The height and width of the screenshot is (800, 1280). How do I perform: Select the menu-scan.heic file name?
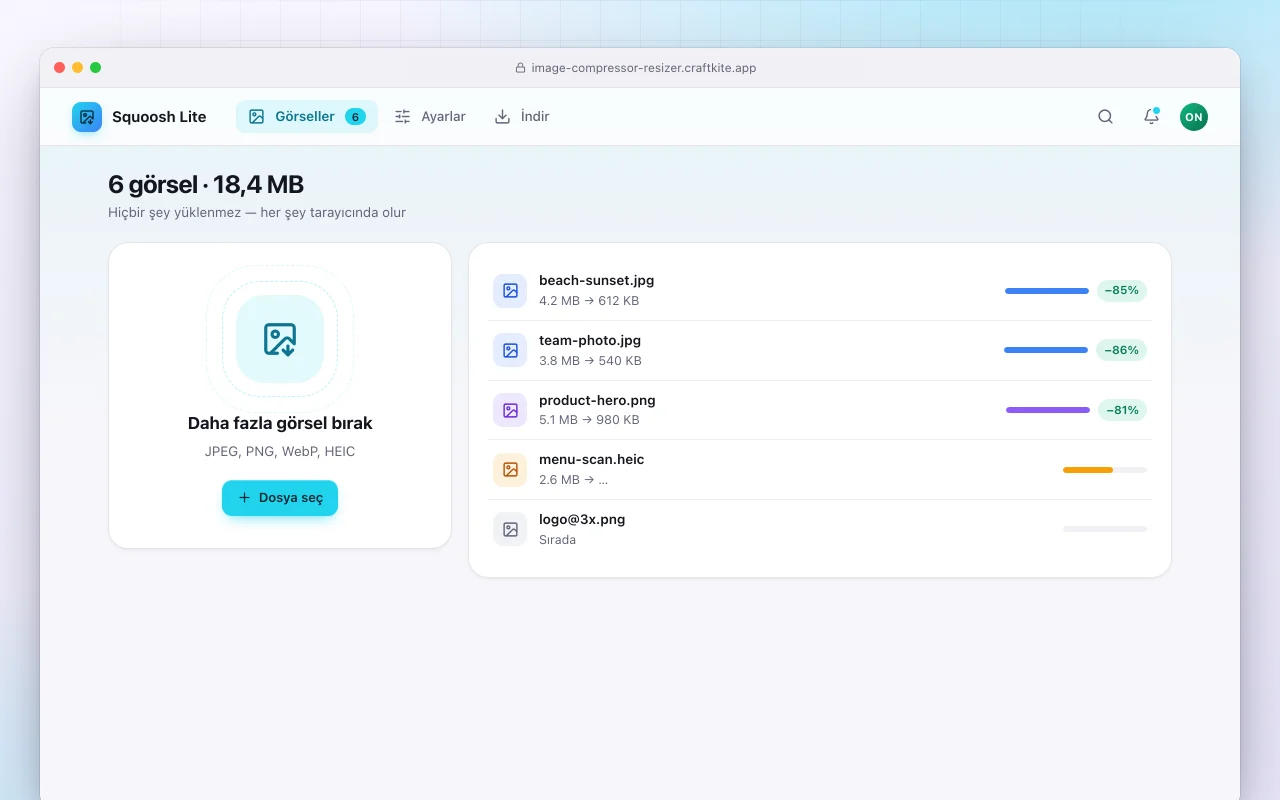click(592, 460)
